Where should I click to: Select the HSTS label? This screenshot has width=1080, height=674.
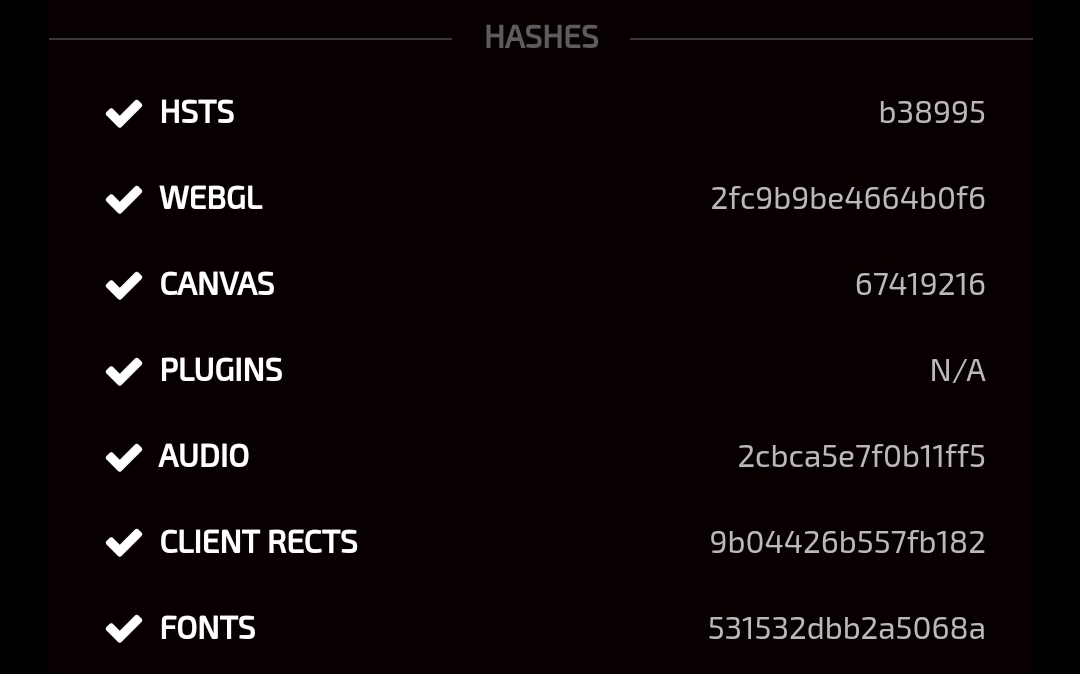(197, 112)
